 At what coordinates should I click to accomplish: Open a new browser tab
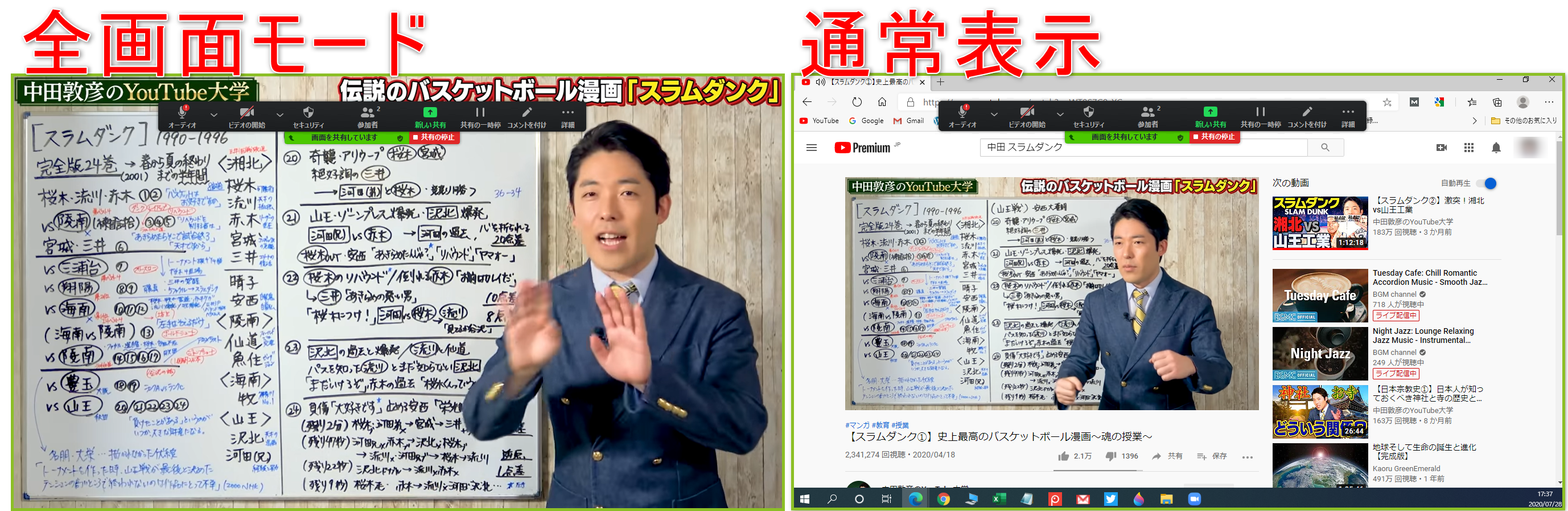point(940,82)
